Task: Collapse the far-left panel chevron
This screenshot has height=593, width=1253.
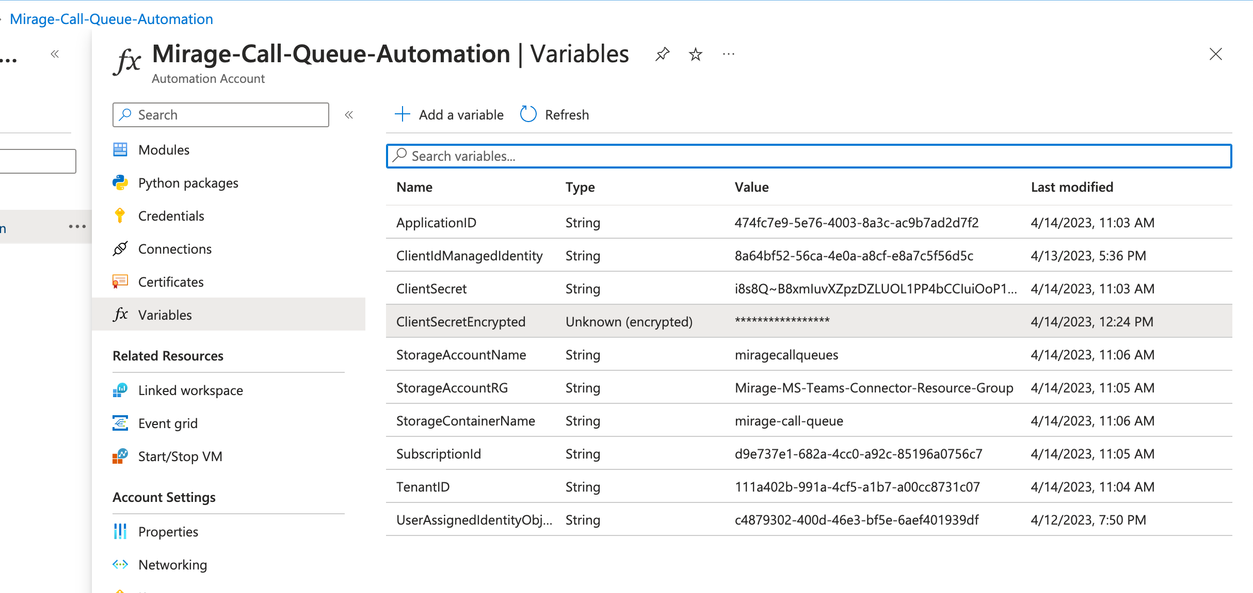Action: pos(55,54)
